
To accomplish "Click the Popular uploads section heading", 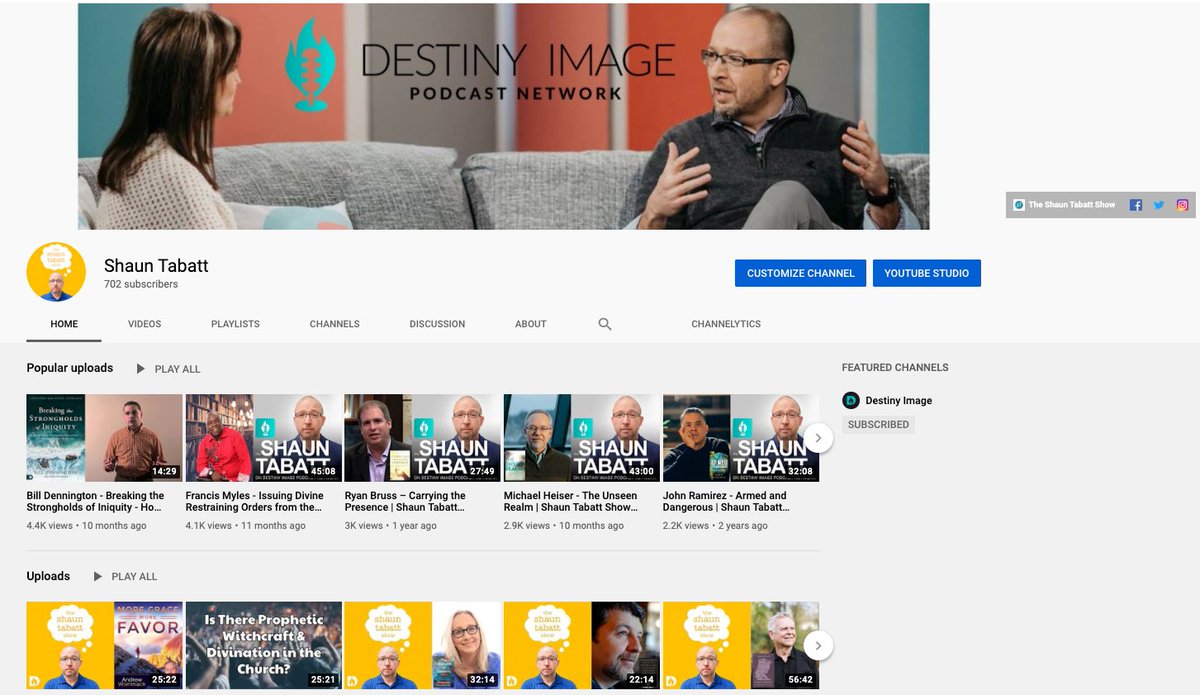I will [70, 368].
